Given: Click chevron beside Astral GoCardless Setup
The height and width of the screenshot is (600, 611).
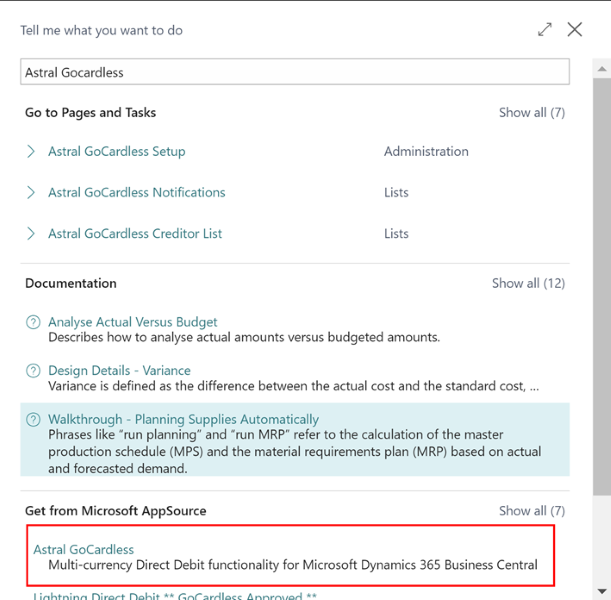Looking at the screenshot, I should pos(32,152).
